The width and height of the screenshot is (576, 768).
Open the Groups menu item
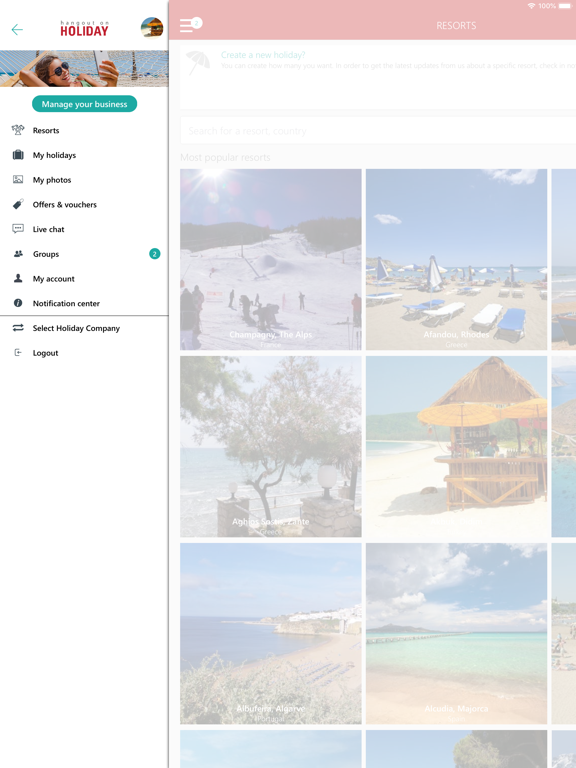pos(46,254)
